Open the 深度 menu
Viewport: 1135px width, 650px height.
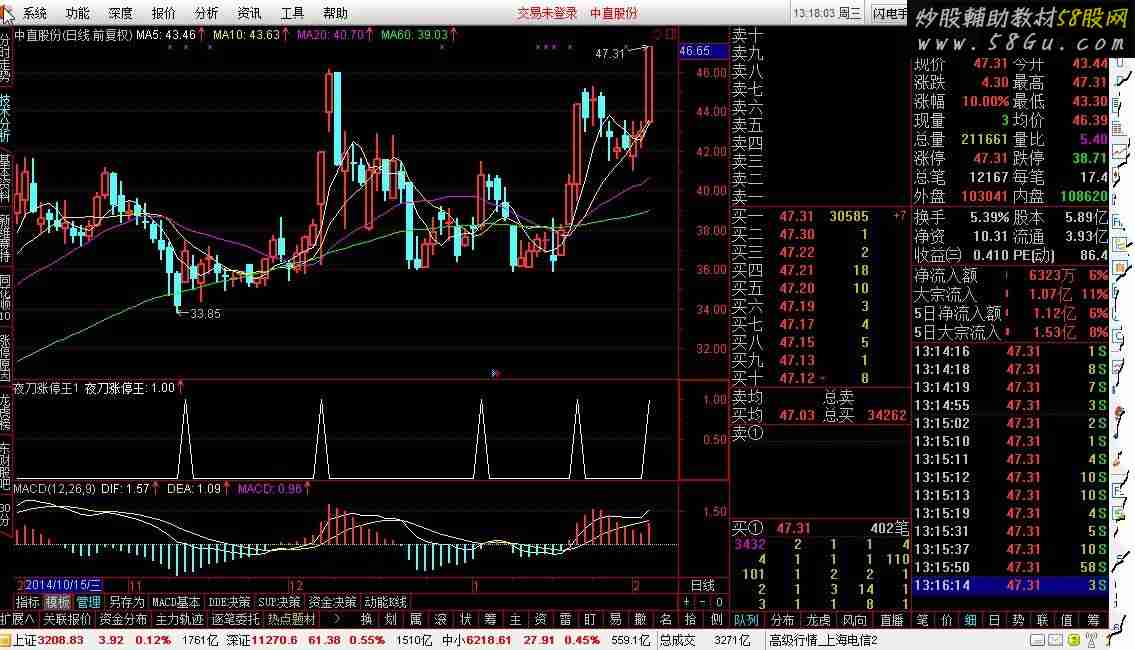tap(120, 13)
